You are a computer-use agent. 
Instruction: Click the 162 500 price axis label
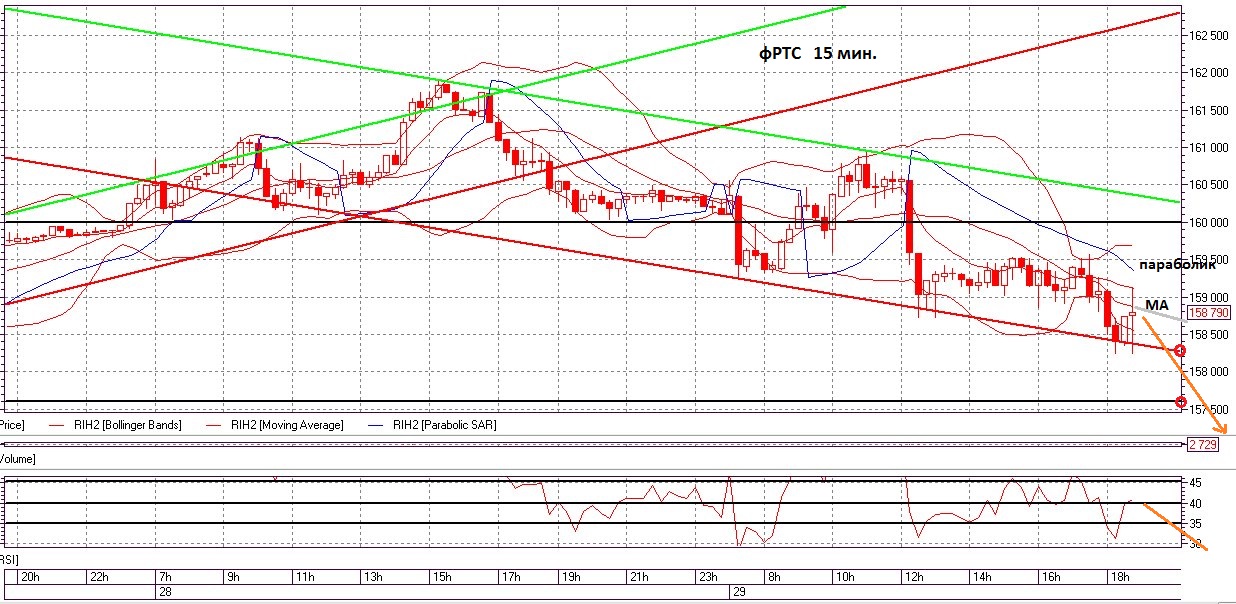[x=1207, y=36]
